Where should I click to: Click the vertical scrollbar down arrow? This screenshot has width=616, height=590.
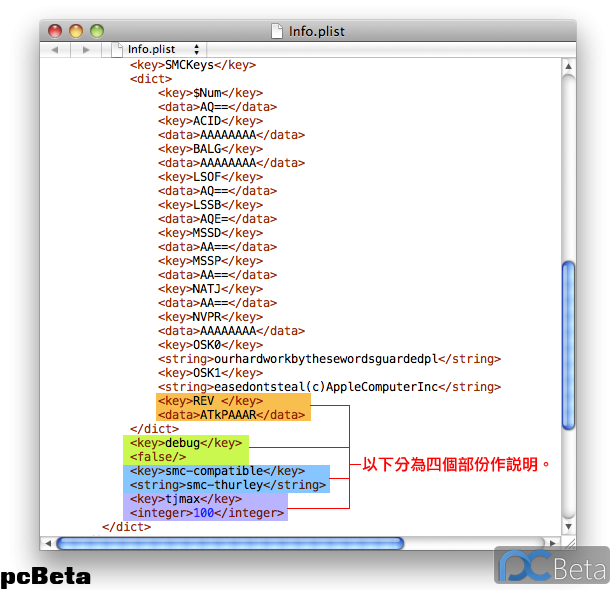tap(568, 526)
